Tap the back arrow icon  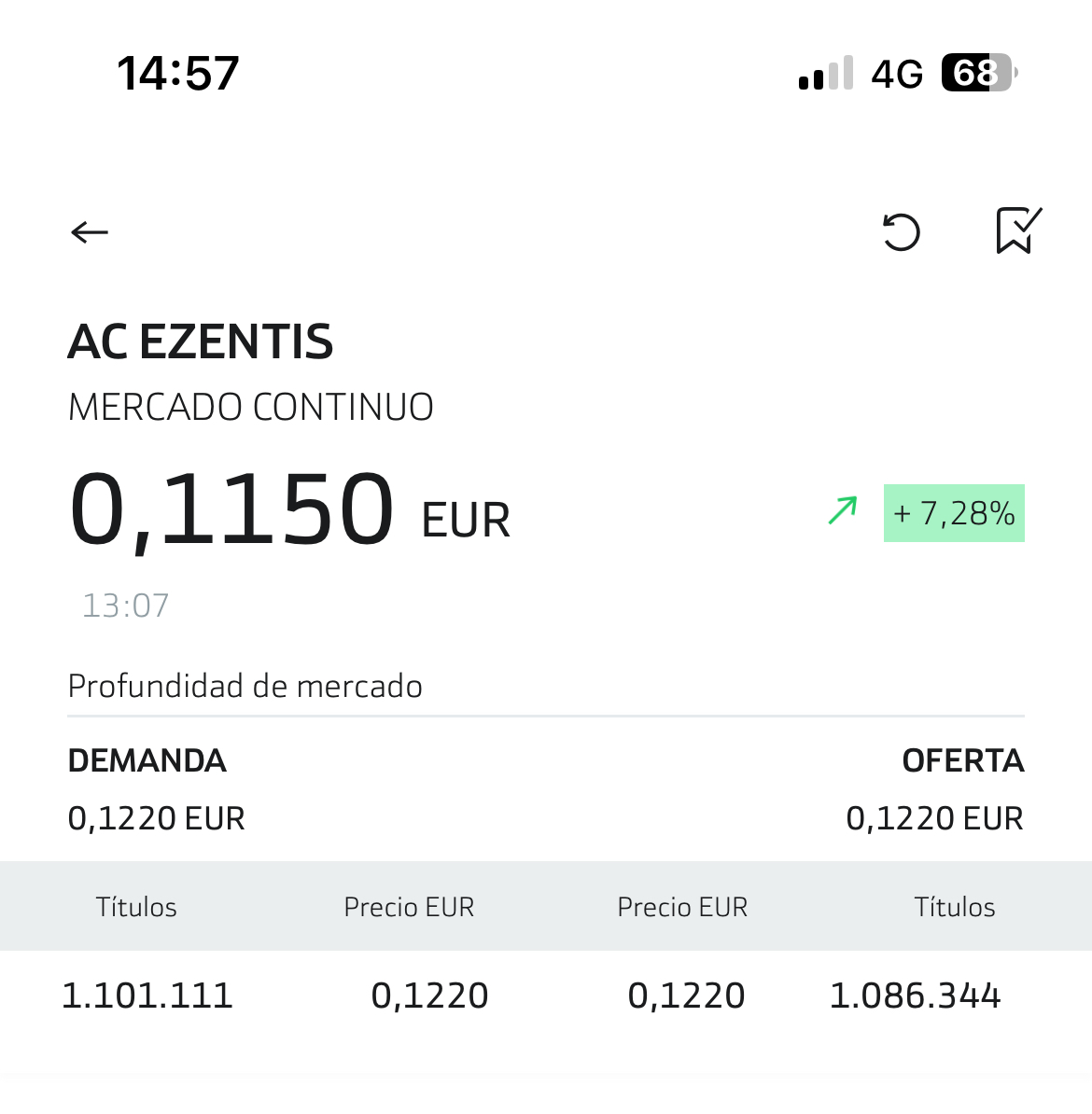pos(90,232)
